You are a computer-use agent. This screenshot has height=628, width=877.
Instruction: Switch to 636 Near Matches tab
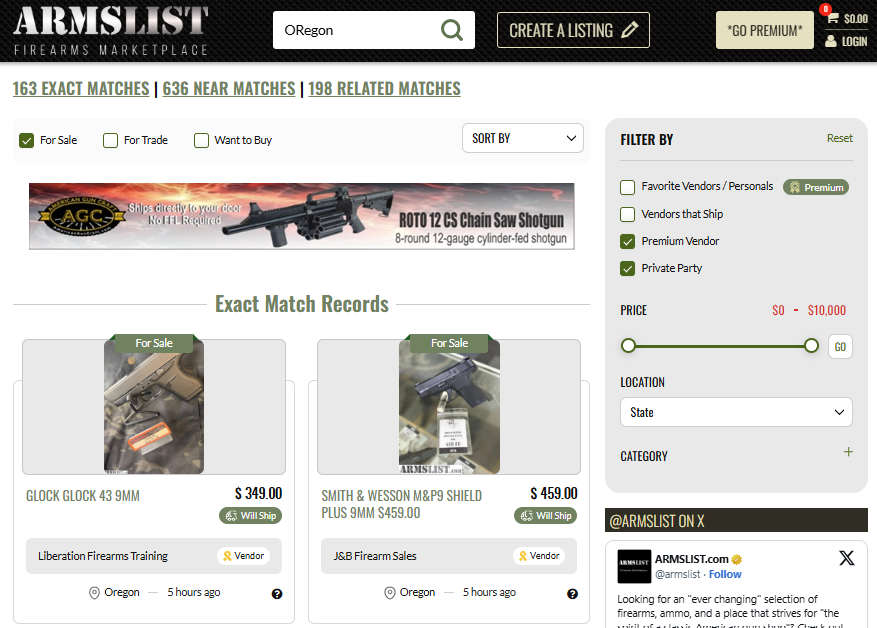229,89
